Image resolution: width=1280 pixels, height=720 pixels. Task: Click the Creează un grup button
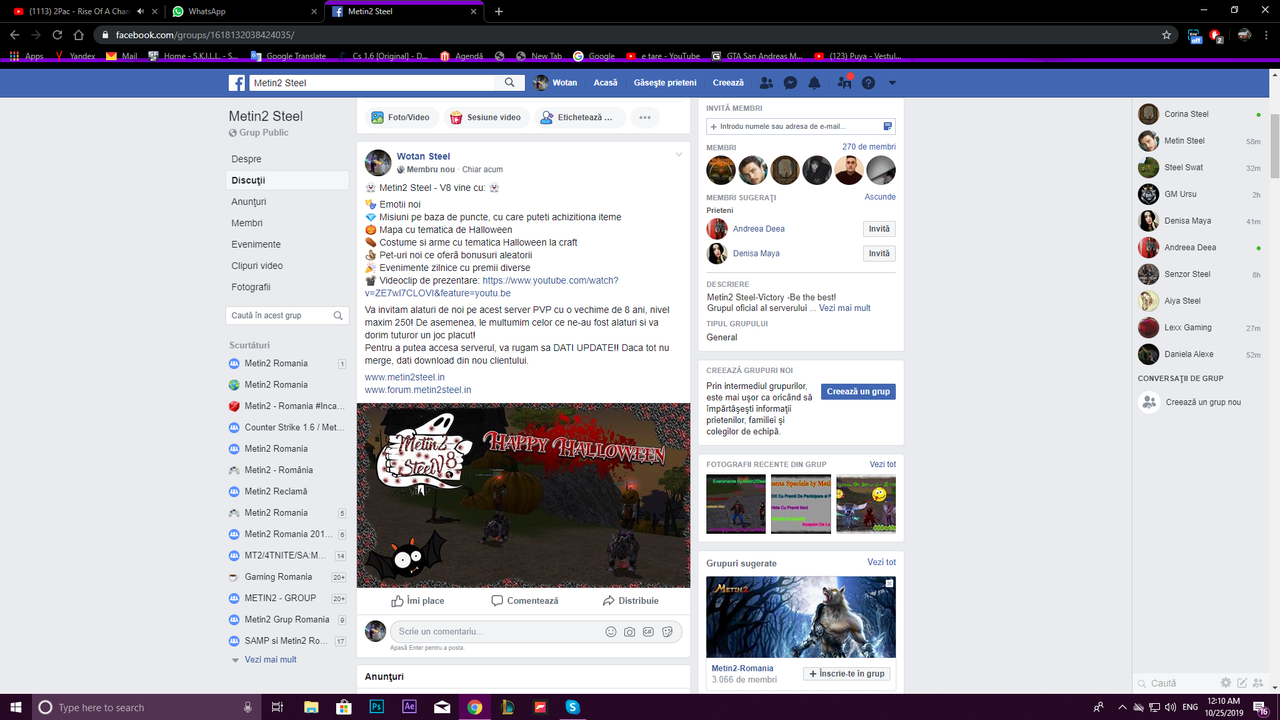pyautogui.click(x=858, y=391)
